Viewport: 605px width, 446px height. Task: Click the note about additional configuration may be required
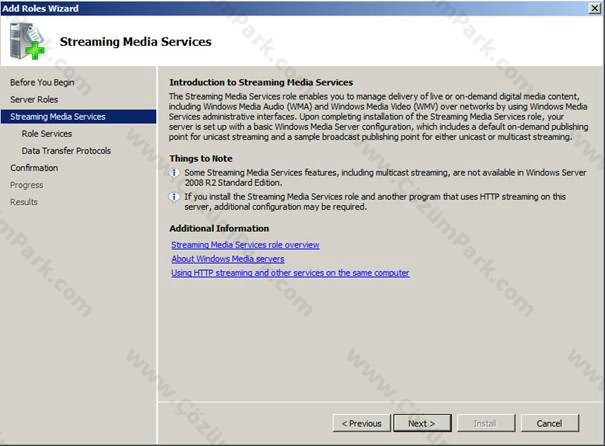(375, 202)
